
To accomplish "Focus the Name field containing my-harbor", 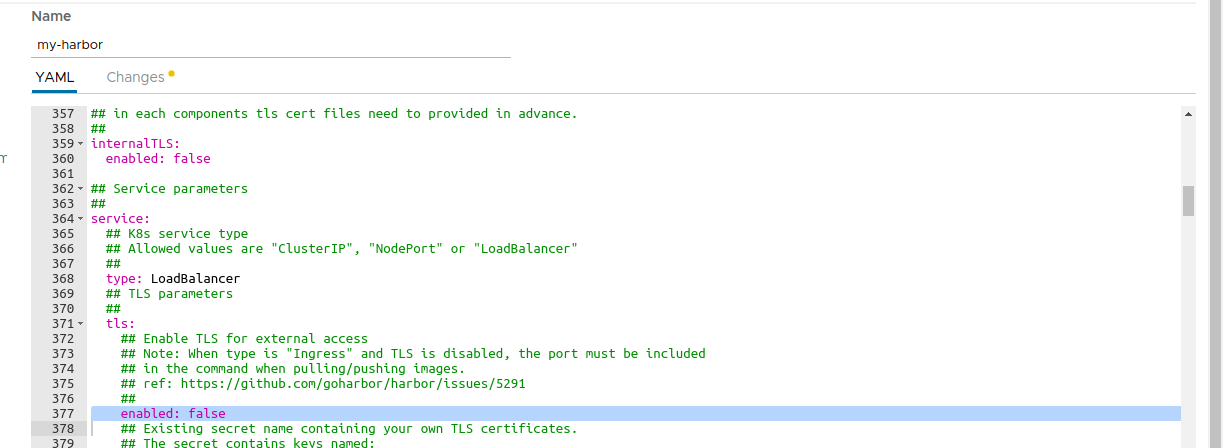I will click(270, 45).
